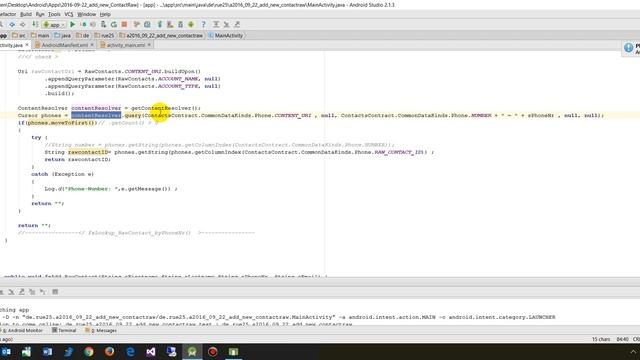Select the MainActivity breadcrumb item
Screen dimensions: 640x360
226,36
